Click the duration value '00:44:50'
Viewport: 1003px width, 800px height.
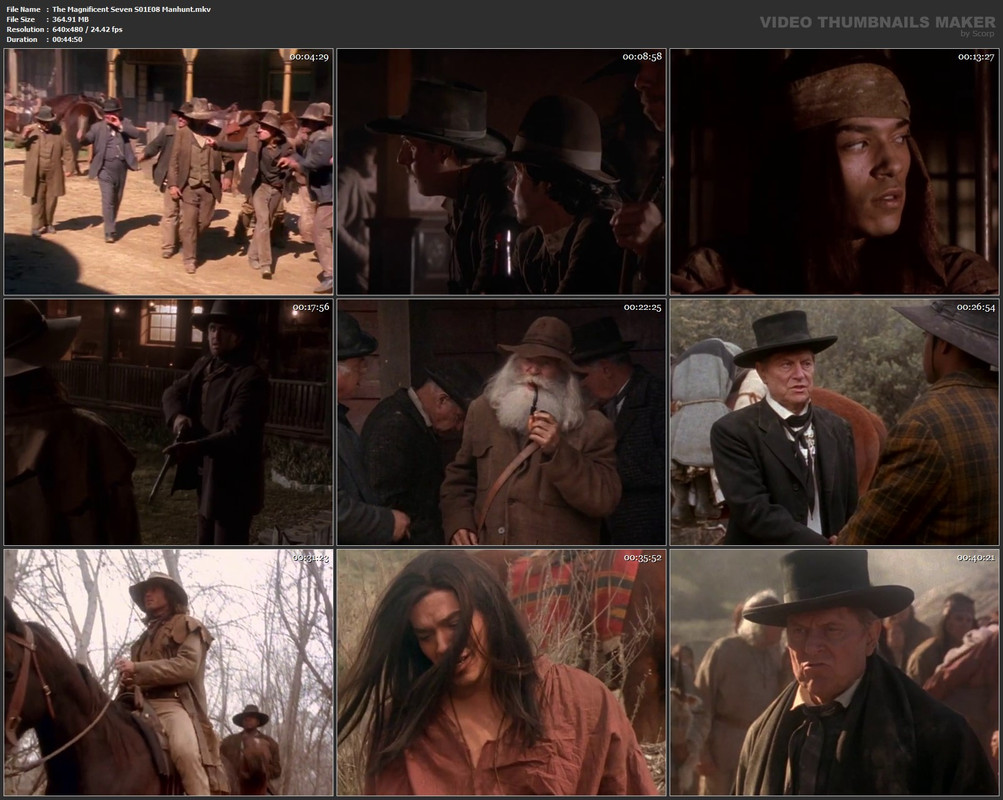pyautogui.click(x=67, y=40)
